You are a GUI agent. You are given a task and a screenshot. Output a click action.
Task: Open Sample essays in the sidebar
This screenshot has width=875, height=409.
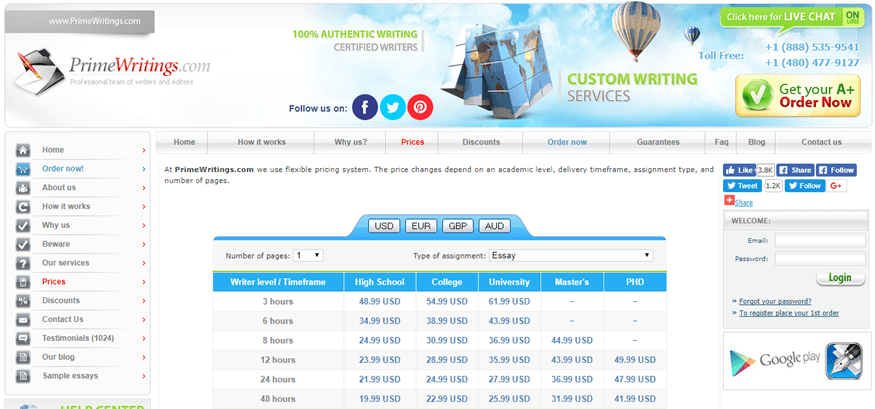(70, 376)
